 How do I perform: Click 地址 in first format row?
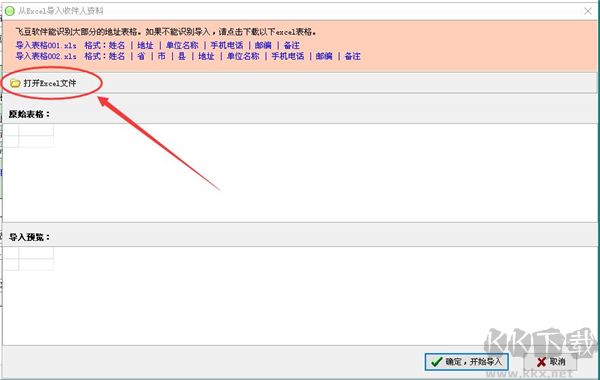[145, 45]
